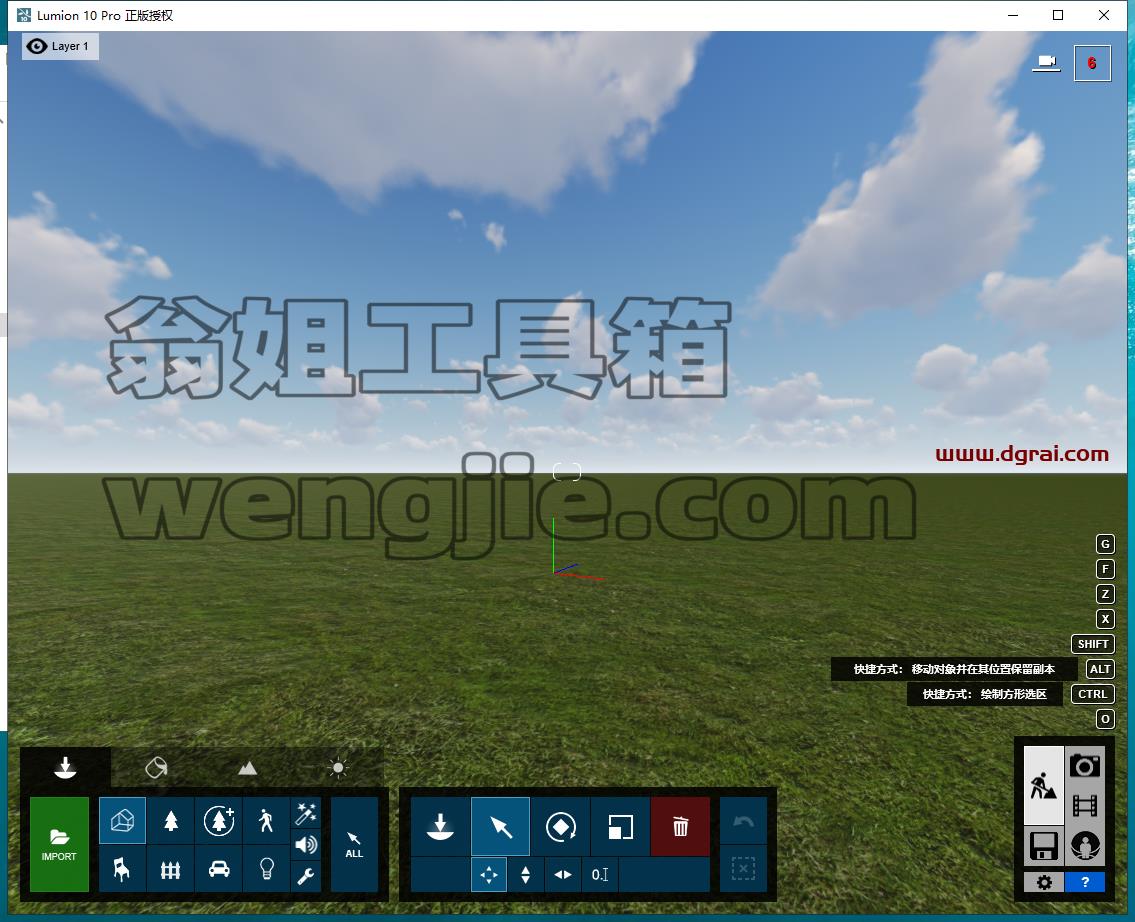Click the 快捷方式: 绘制方形选区 tooltip text

984,694
